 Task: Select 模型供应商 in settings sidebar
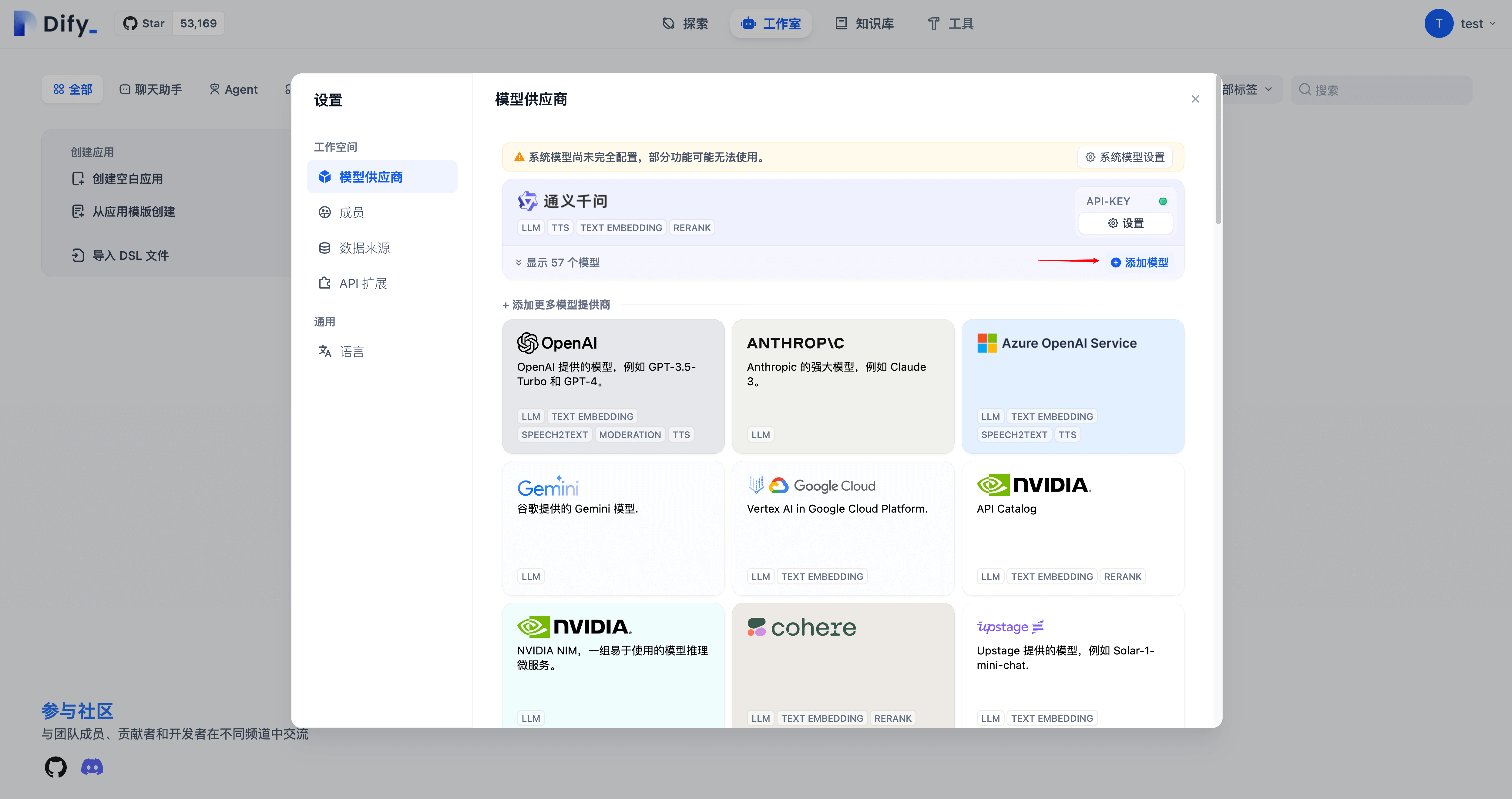click(381, 177)
